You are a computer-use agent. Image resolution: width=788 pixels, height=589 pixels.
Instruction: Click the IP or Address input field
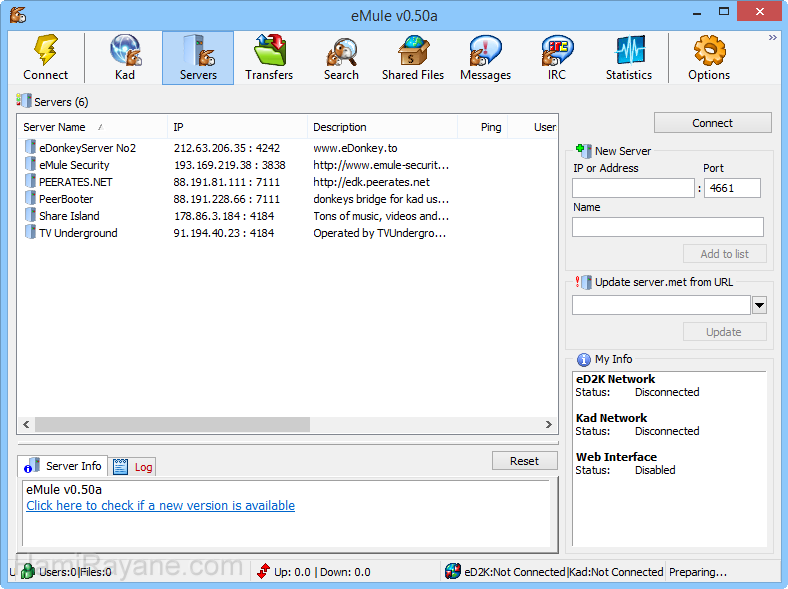[633, 188]
